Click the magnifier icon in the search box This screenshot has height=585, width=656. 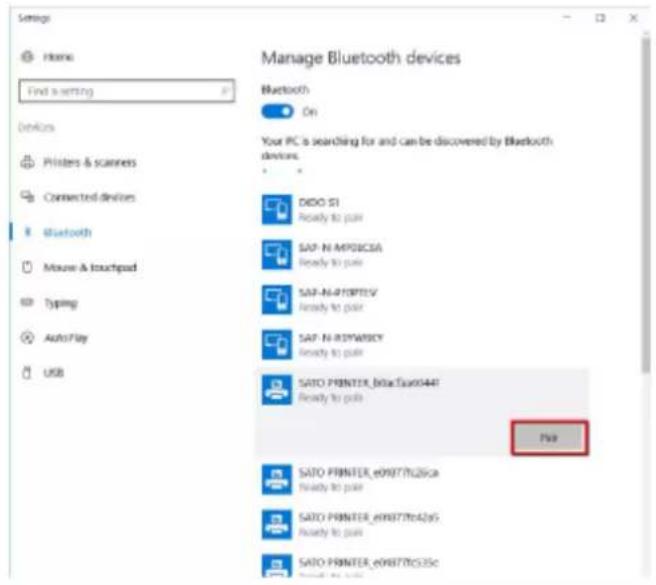tap(225, 90)
